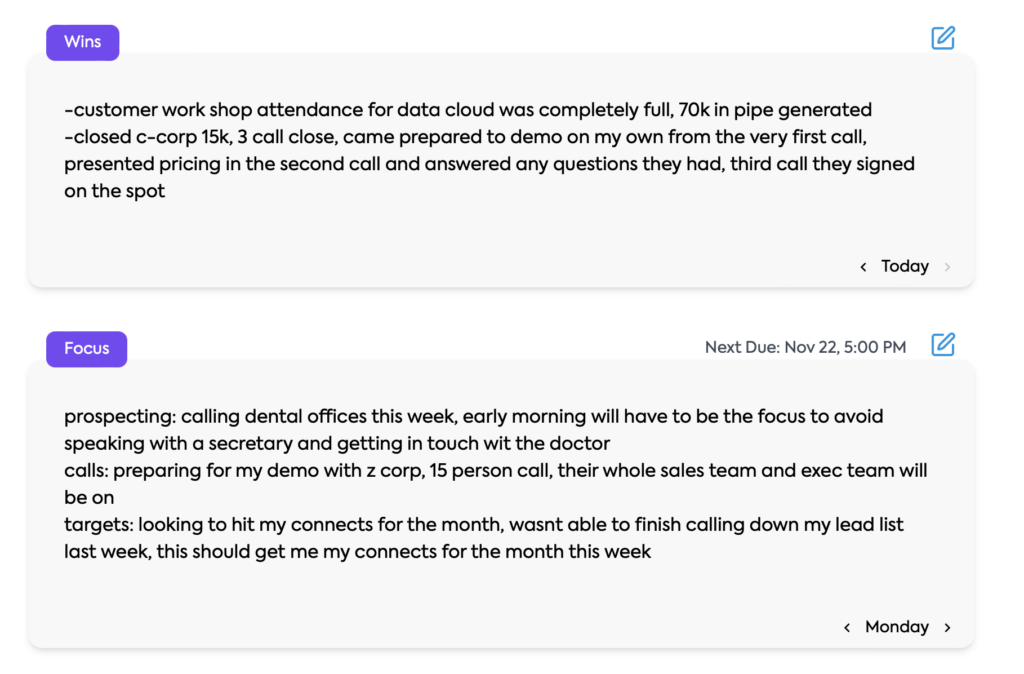Click the targets connects for month line

tap(484, 525)
